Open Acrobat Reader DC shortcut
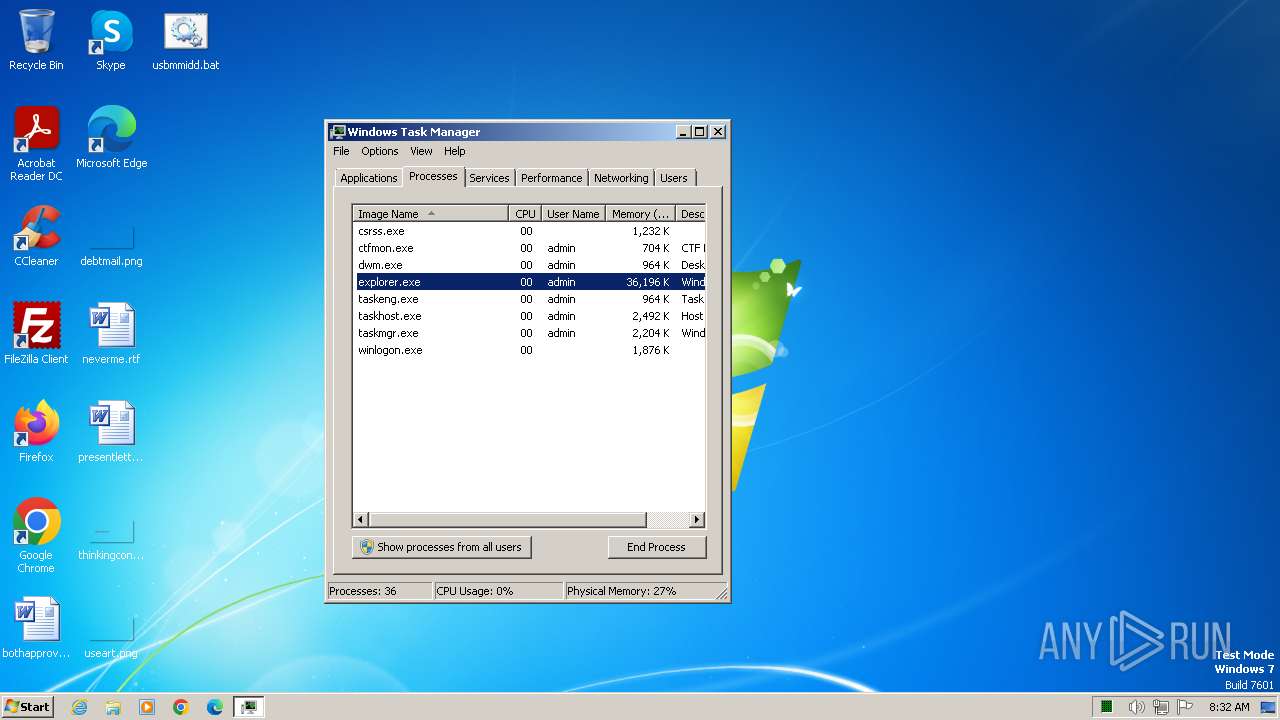This screenshot has width=1280, height=720. [x=36, y=144]
